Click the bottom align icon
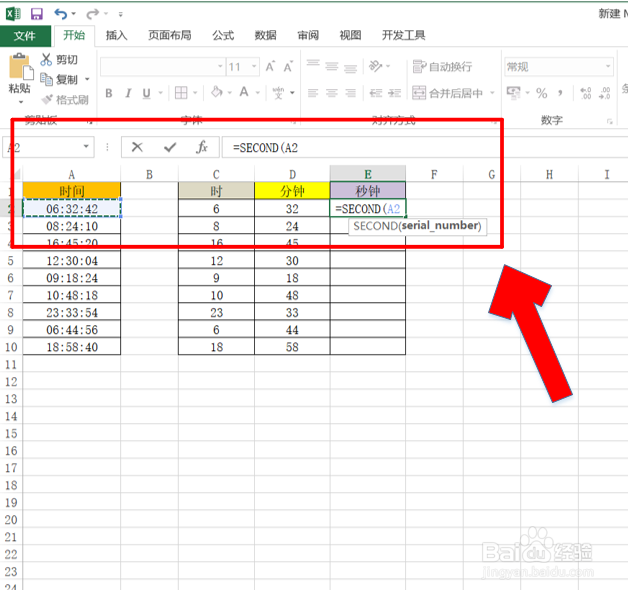 point(350,67)
